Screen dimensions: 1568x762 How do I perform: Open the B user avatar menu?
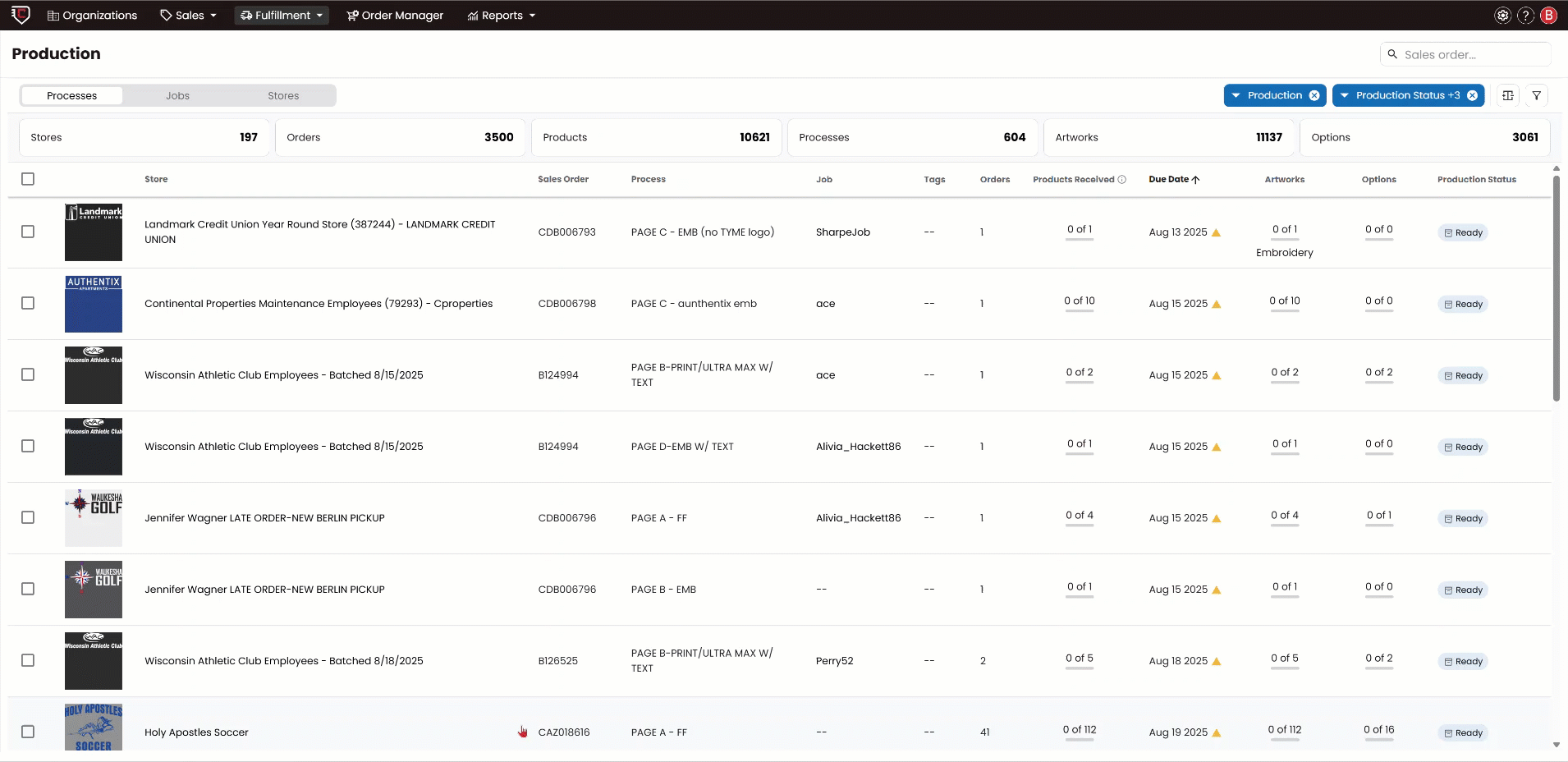pyautogui.click(x=1549, y=15)
